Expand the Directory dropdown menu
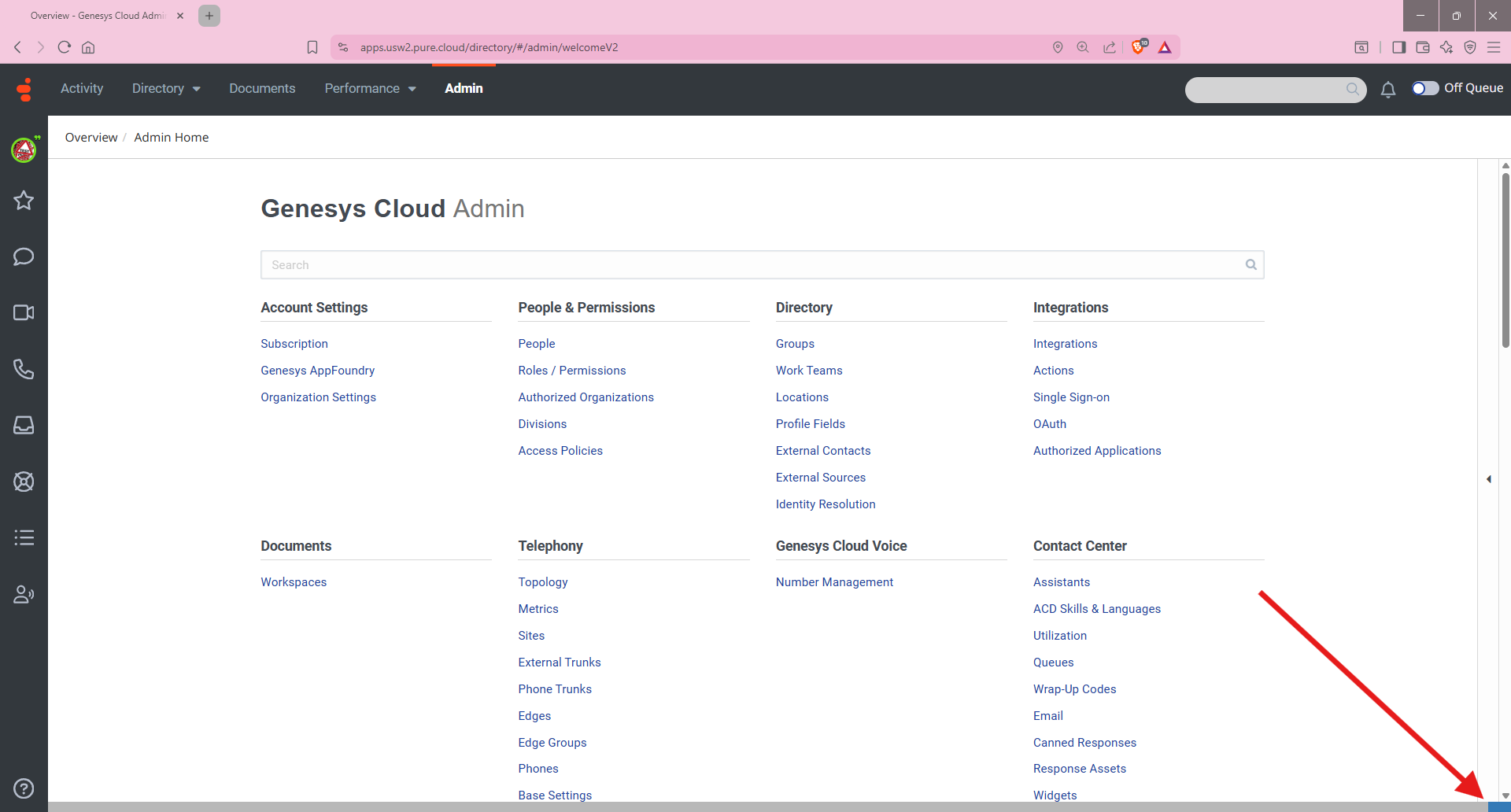Viewport: 1511px width, 812px height. click(166, 89)
